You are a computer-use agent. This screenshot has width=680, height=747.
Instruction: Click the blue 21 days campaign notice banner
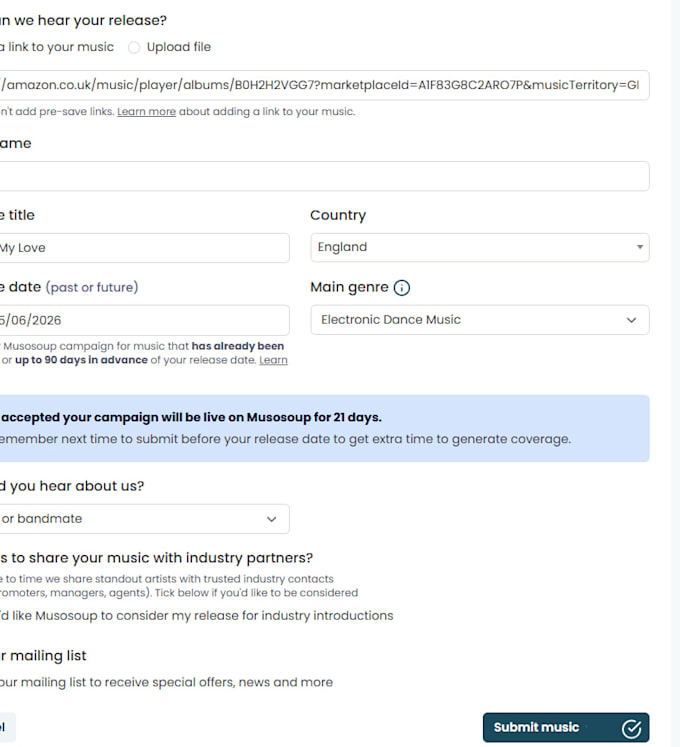(324, 428)
